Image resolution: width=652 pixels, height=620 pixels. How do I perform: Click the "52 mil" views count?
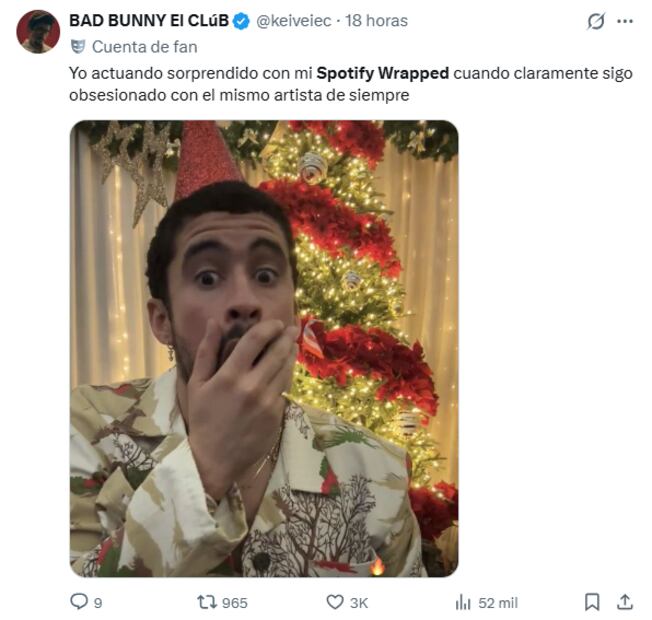tap(497, 603)
